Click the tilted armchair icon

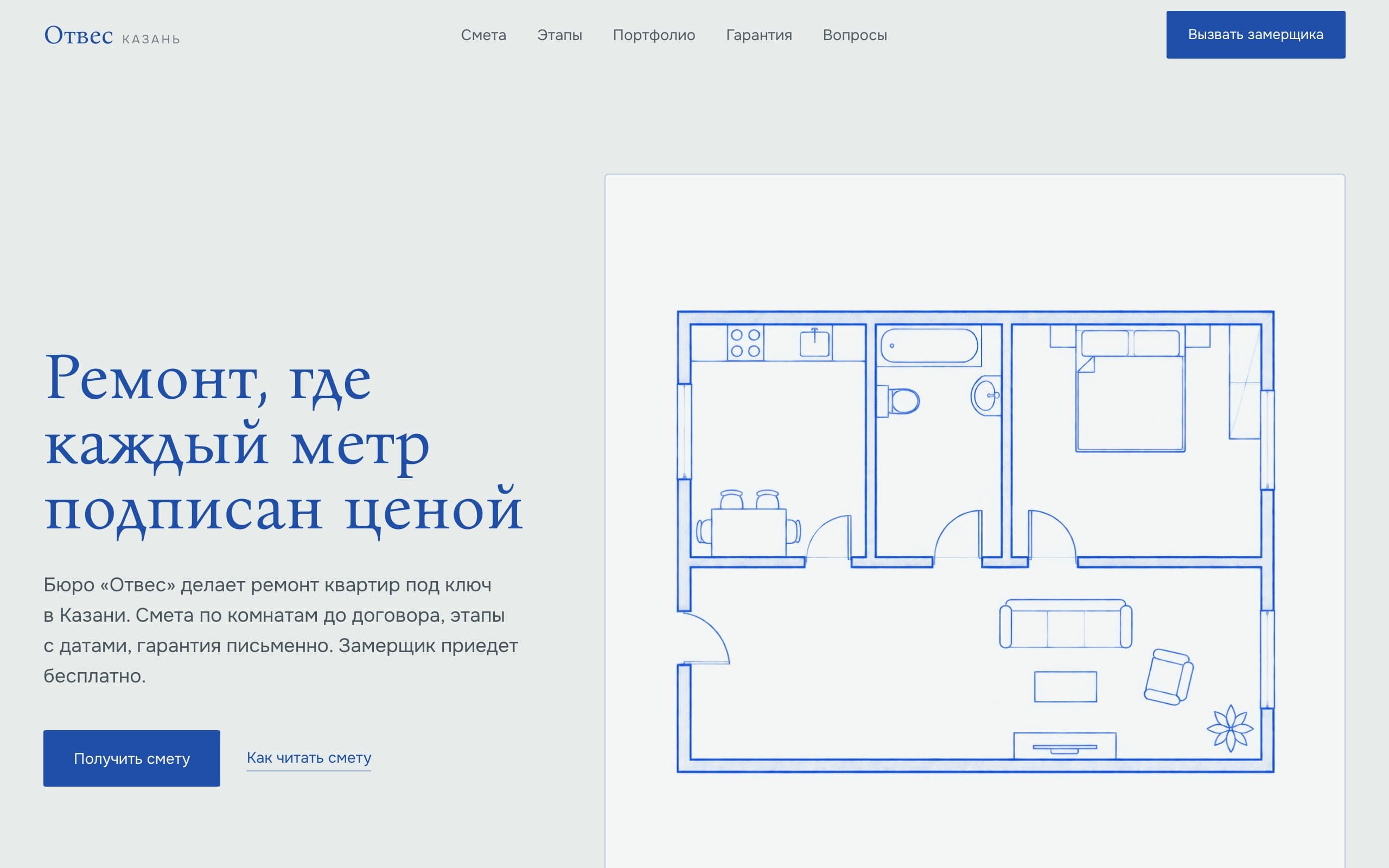pyautogui.click(x=1169, y=677)
